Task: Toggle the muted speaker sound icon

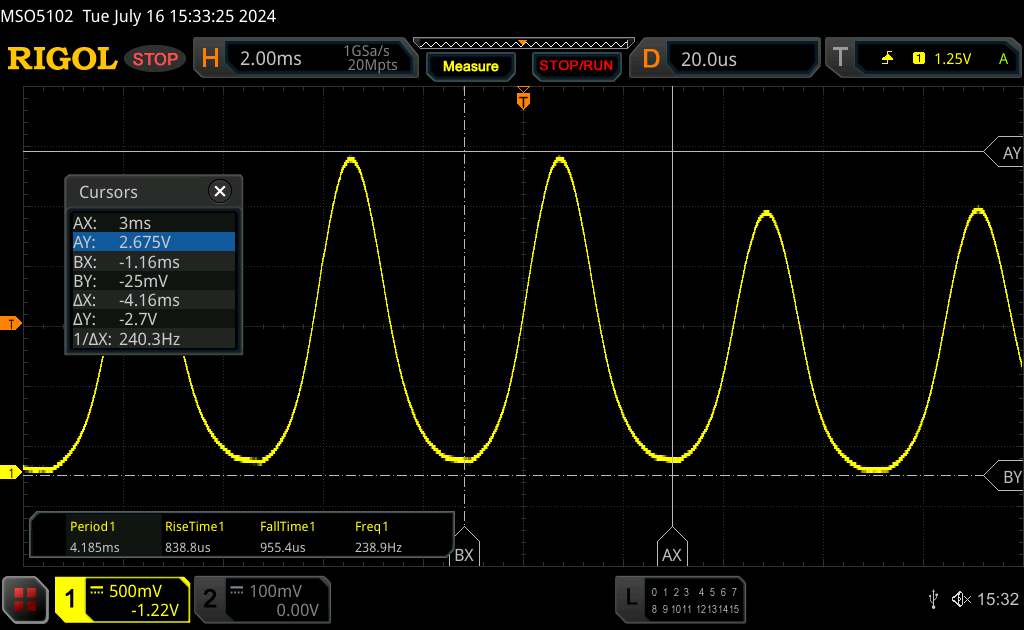Action: [x=961, y=599]
